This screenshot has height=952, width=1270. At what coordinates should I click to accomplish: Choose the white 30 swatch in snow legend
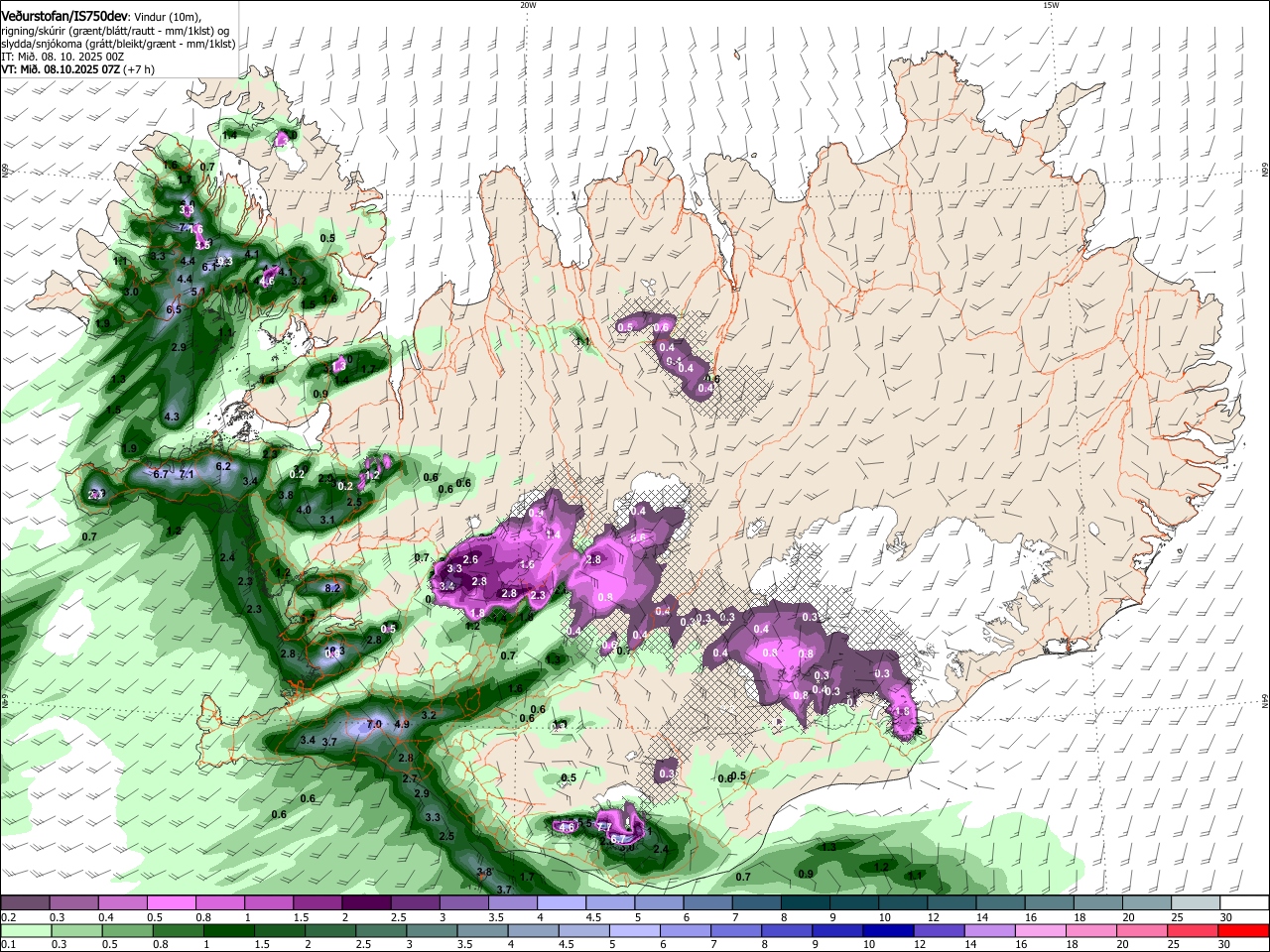[x=1244, y=903]
